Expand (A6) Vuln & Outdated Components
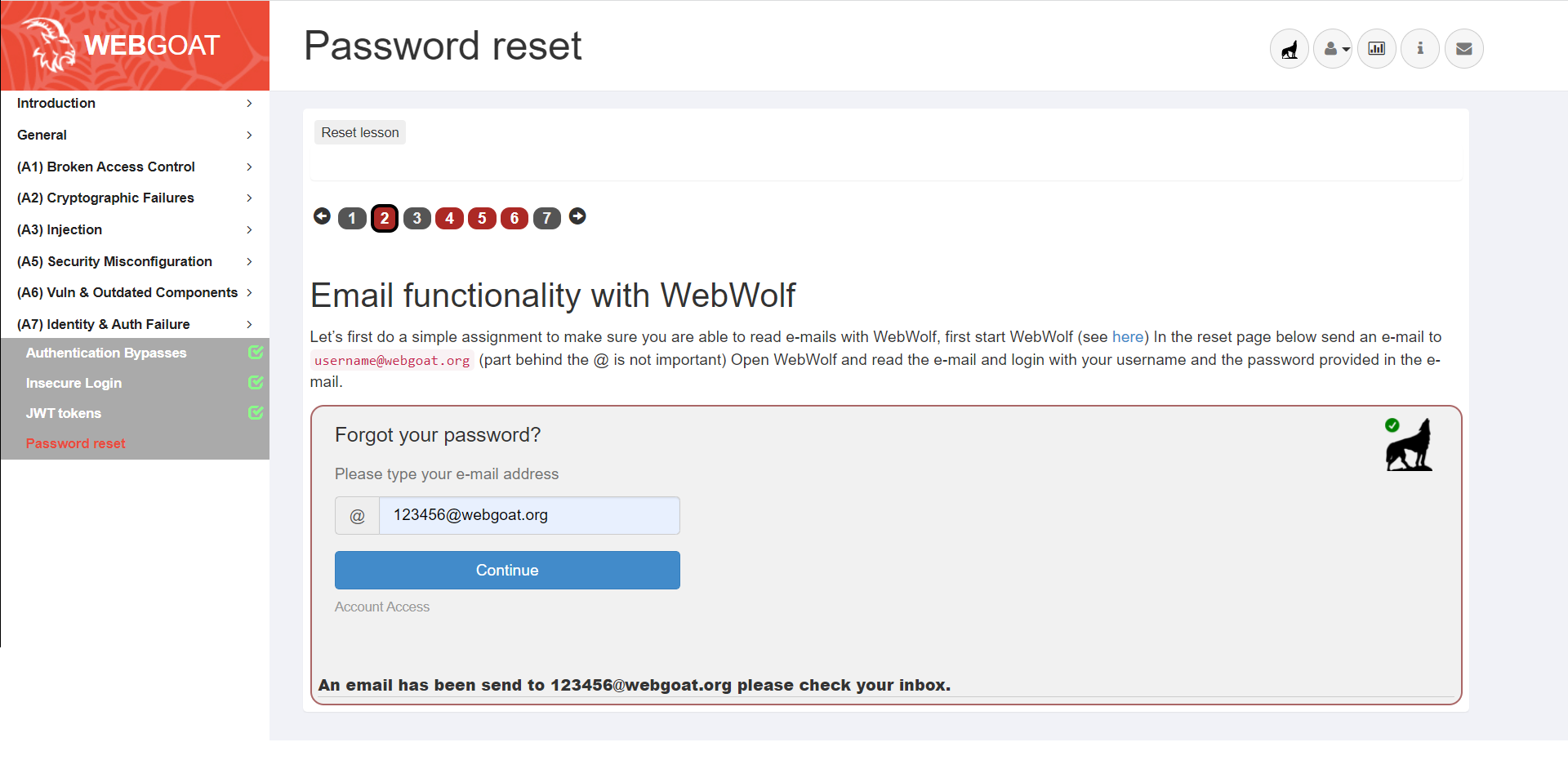 (x=135, y=292)
